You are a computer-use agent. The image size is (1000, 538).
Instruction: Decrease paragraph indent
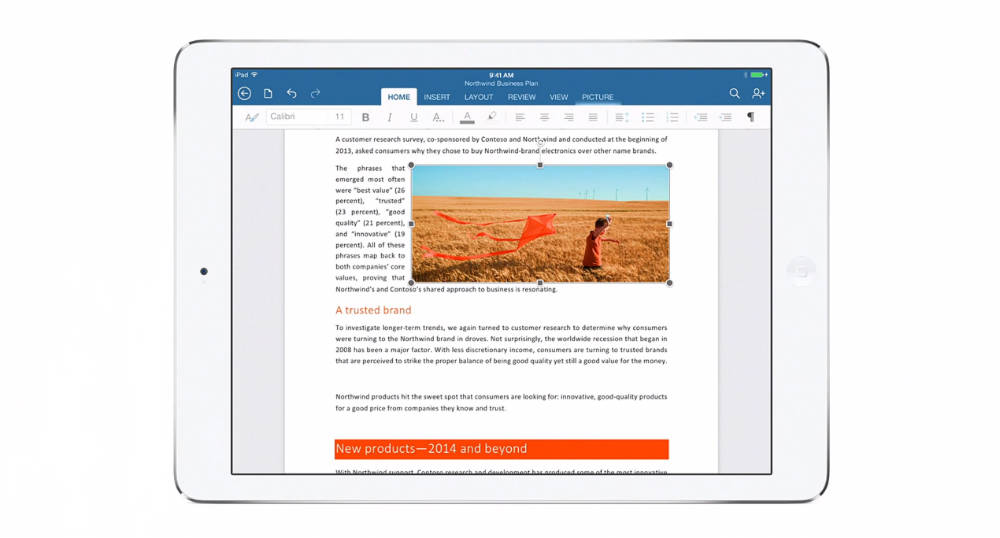pos(701,117)
